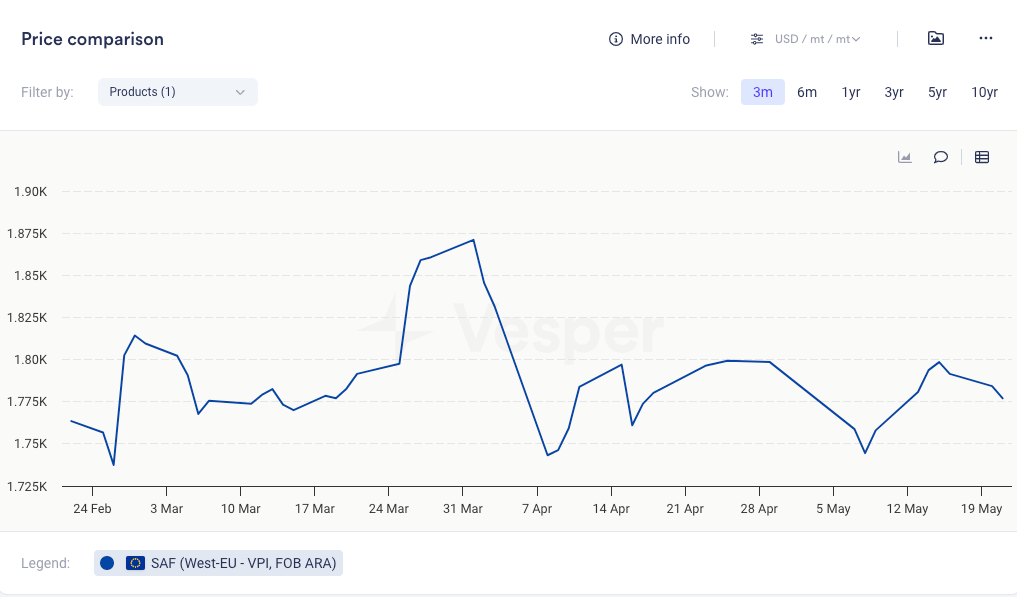Click the EU flag icon in legend
Image resolution: width=1017 pixels, height=597 pixels.
coord(136,563)
